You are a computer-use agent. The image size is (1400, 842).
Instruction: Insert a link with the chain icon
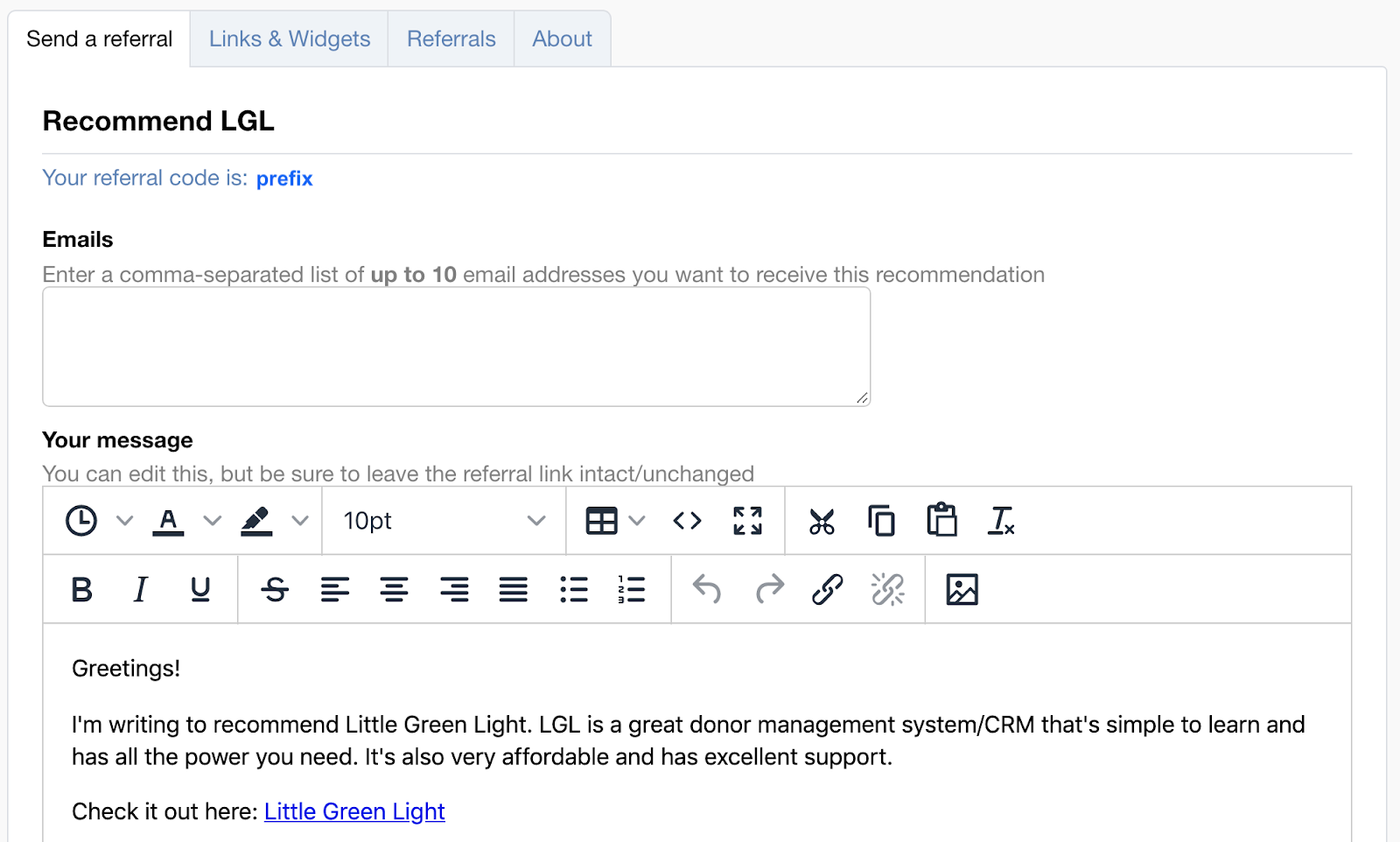pos(828,590)
